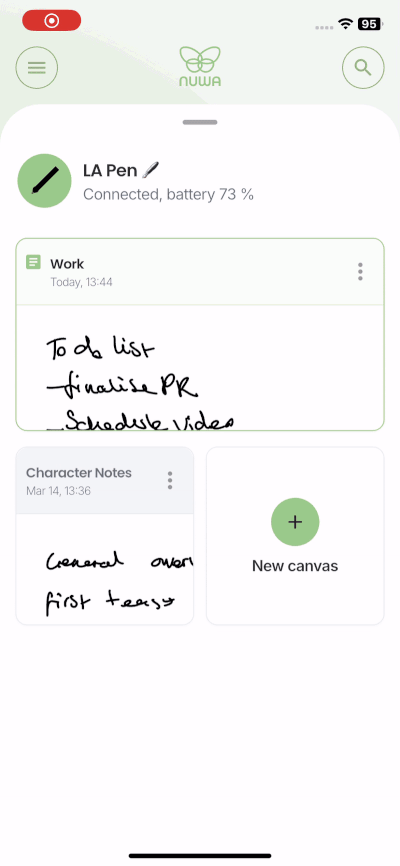
Task: Tap the New canvas label
Action: (295, 566)
